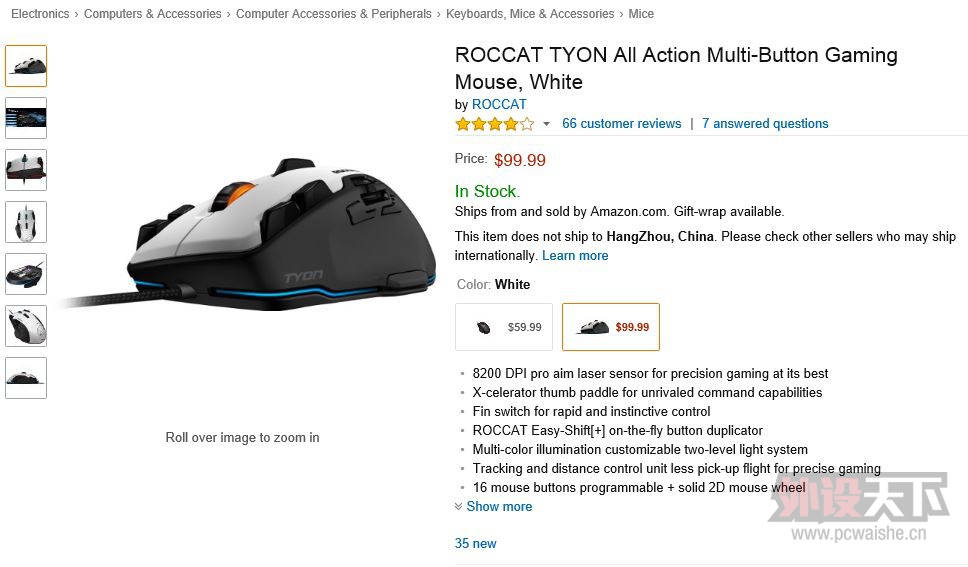Navigate to Computers & Accessories breadcrumb
968x567 pixels.
coord(152,14)
